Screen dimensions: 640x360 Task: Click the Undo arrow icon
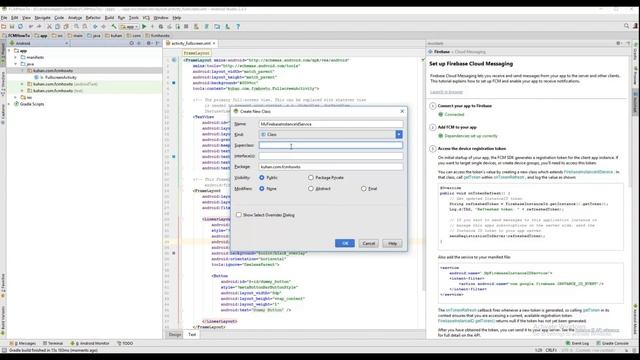point(31,27)
